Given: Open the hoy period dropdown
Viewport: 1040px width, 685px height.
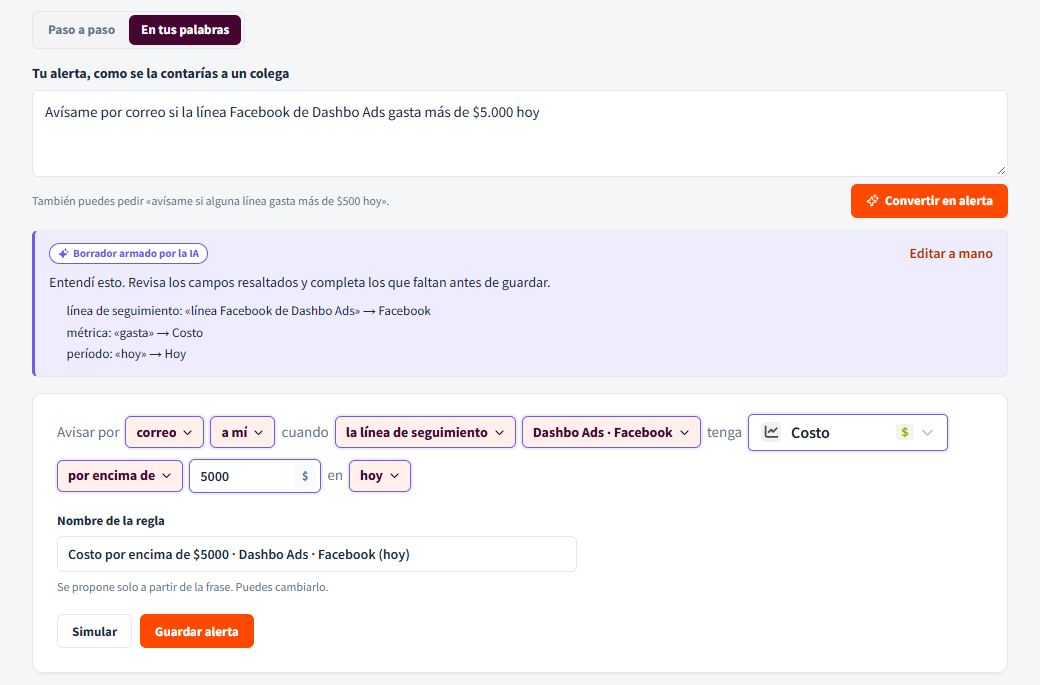Looking at the screenshot, I should [379, 475].
